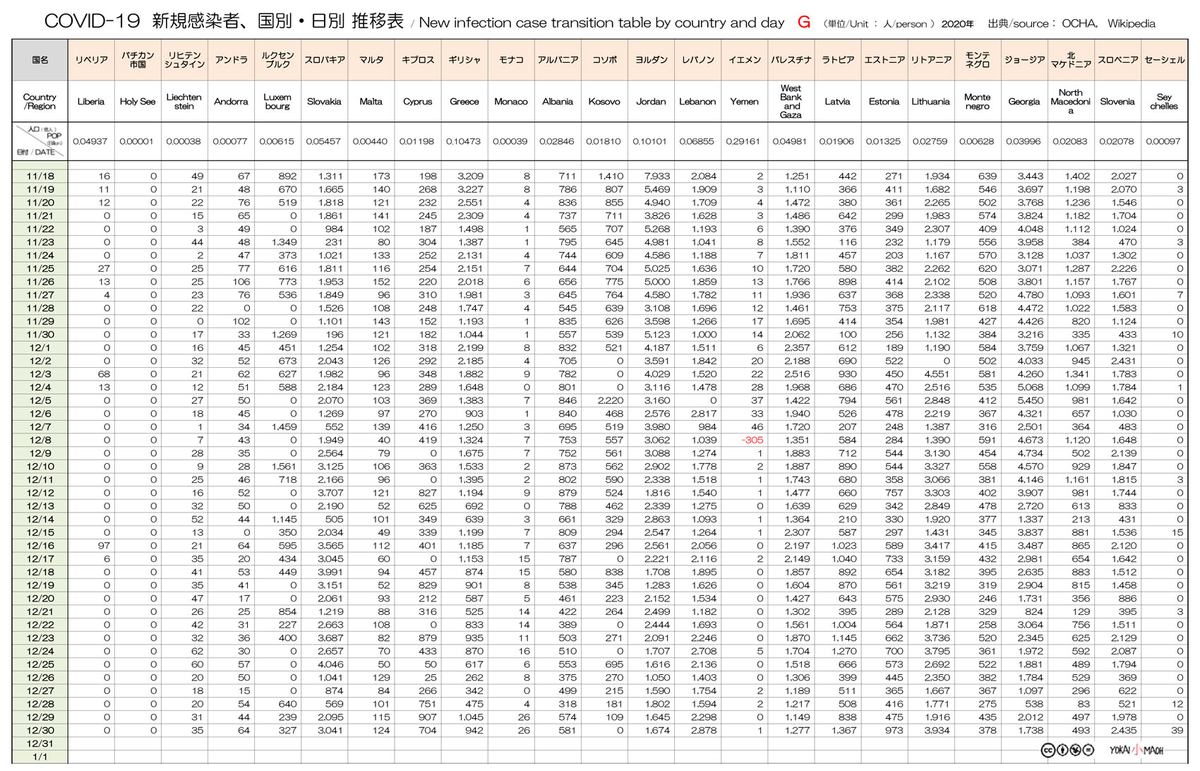
Task: Click the 'West Bank and Gaza' header cell
Action: click(x=791, y=101)
